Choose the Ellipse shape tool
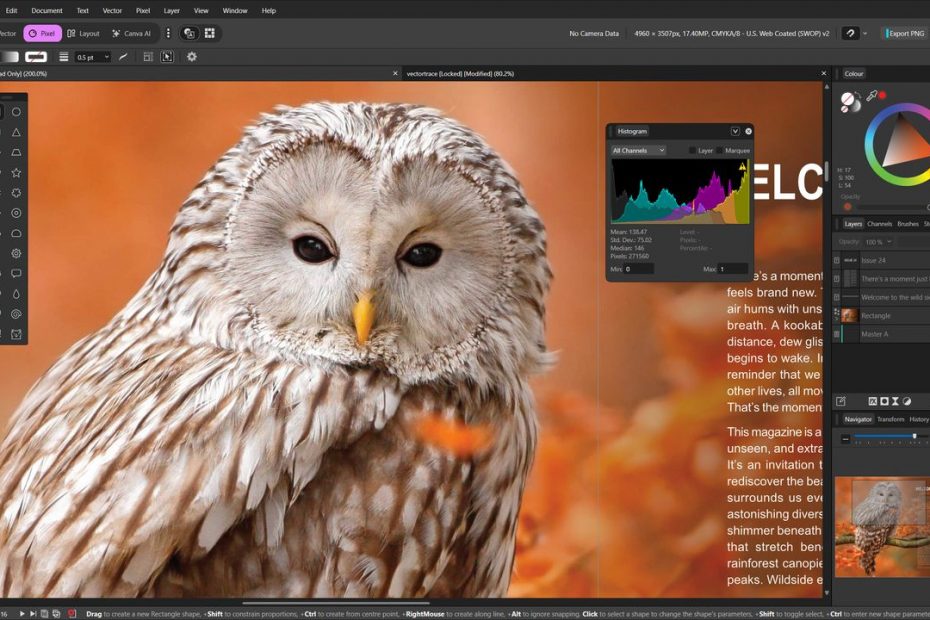 (16, 112)
